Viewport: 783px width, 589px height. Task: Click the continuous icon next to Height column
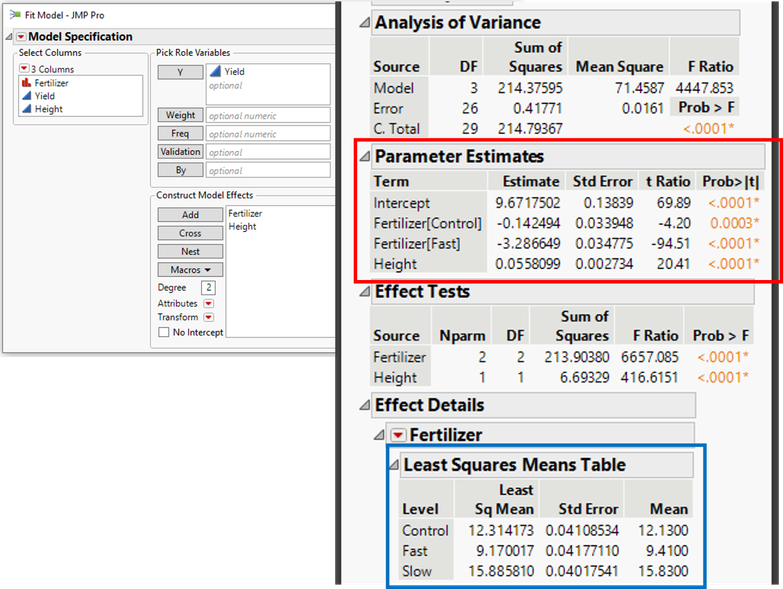click(26, 109)
